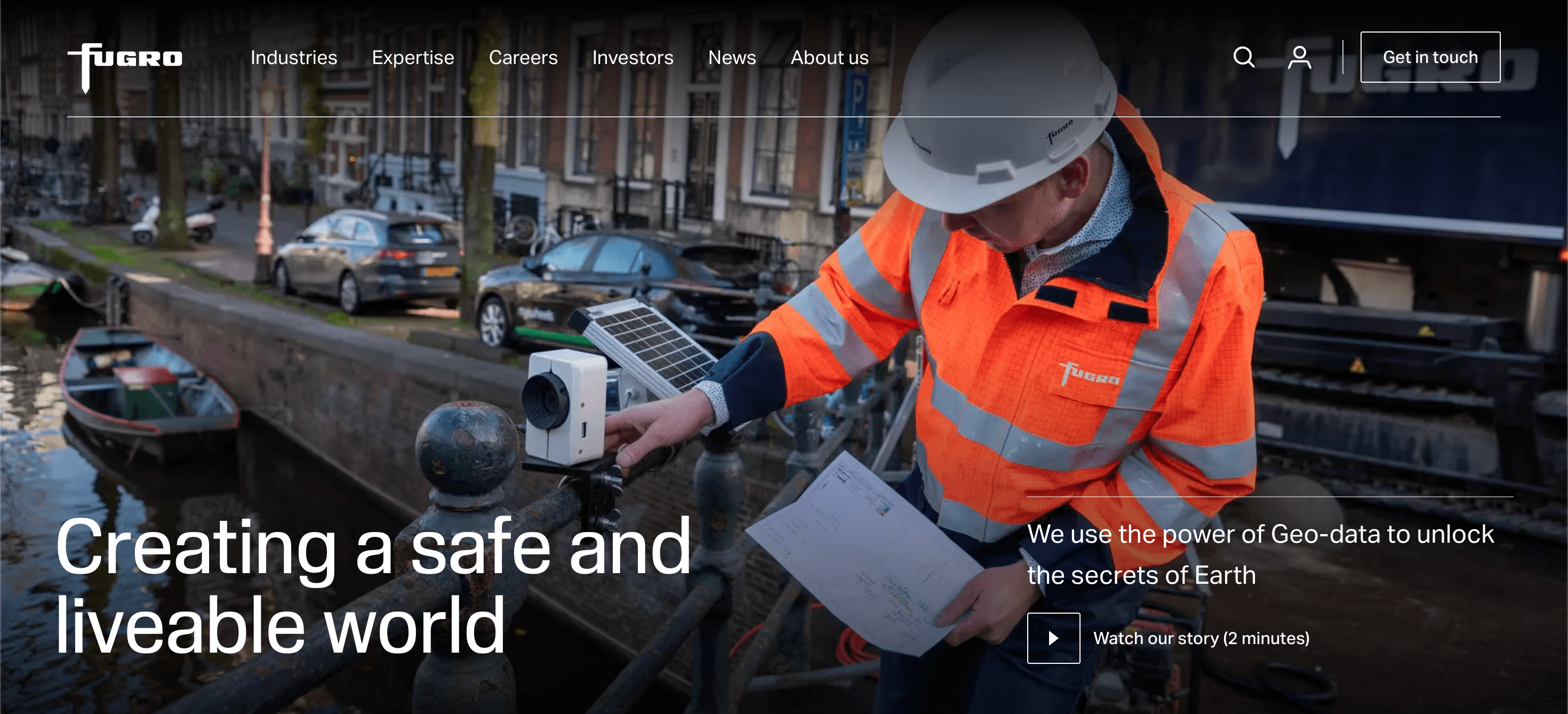
Task: Open the Industries menu
Action: coord(293,57)
